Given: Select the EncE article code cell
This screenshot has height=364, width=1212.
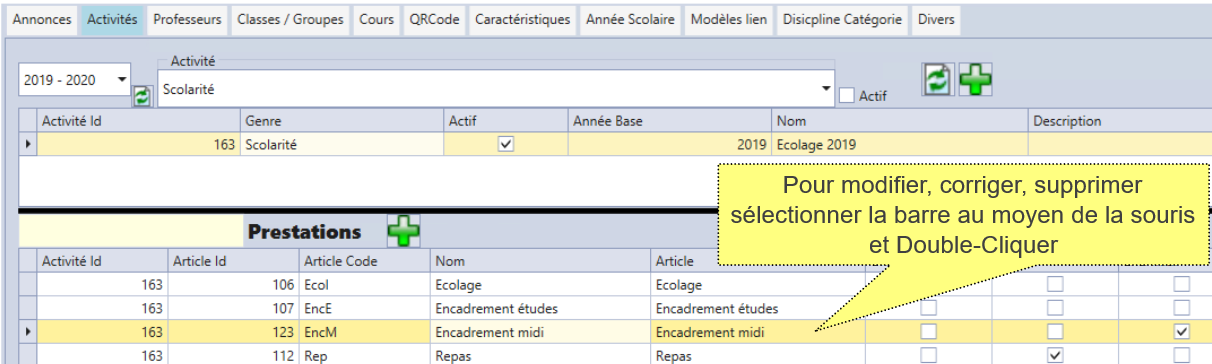Looking at the screenshot, I should point(364,308).
